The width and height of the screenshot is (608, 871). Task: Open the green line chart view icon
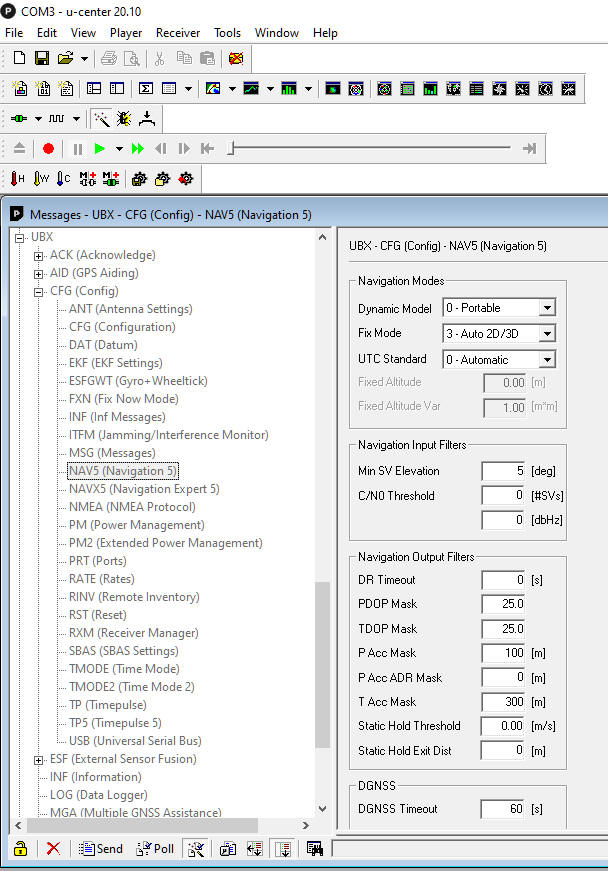coord(251,88)
